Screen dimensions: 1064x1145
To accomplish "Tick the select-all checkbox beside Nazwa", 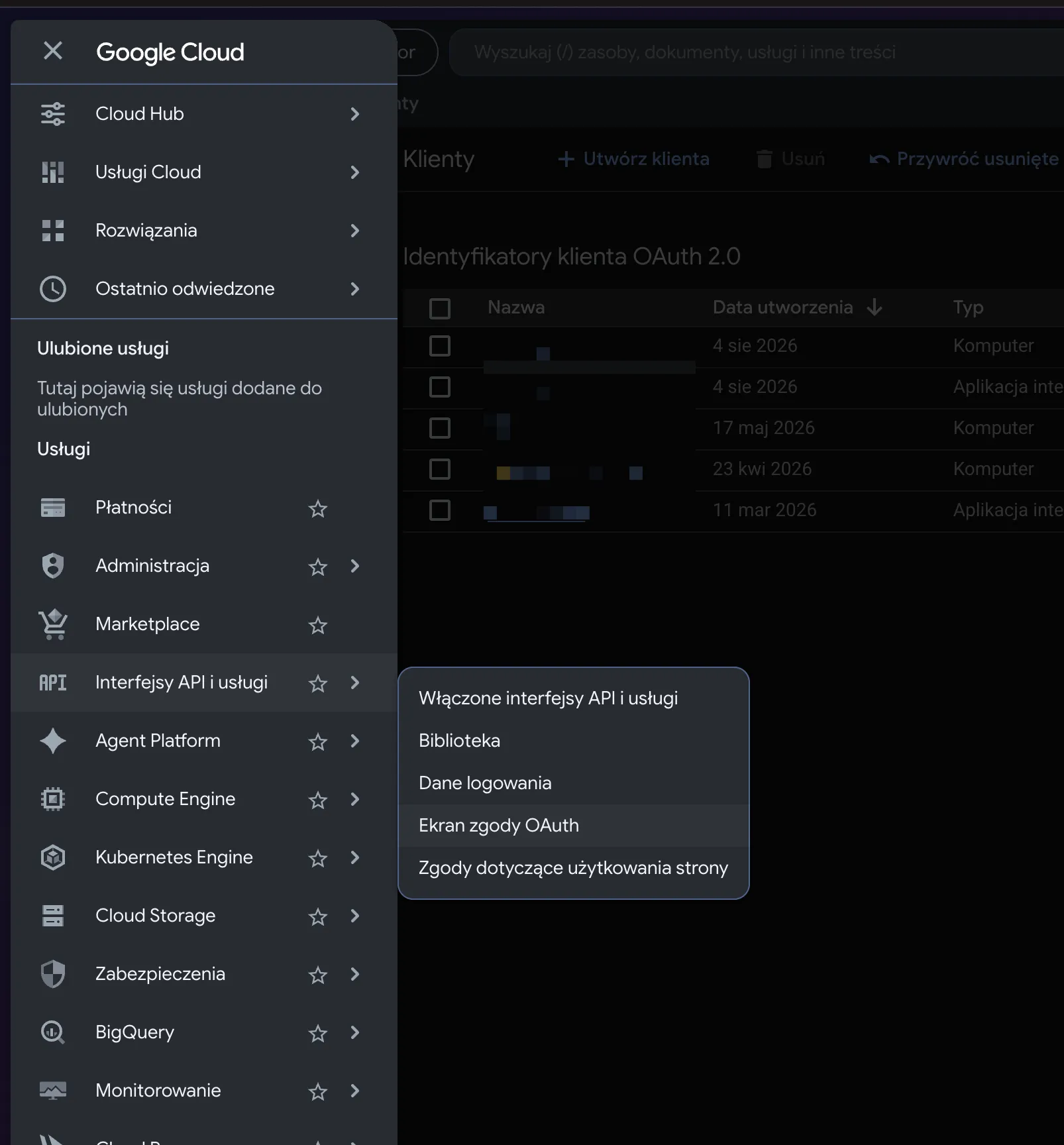I will tap(440, 308).
